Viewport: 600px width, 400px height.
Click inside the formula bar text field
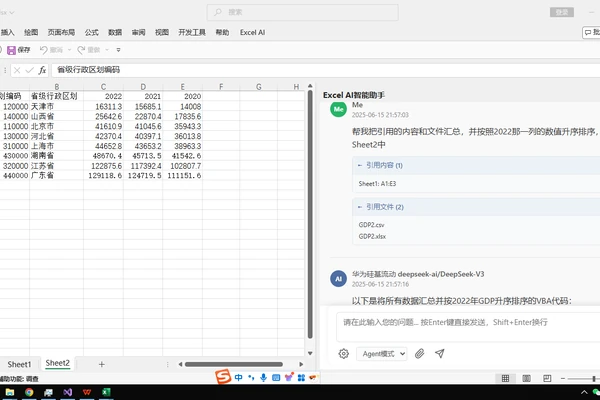325,70
